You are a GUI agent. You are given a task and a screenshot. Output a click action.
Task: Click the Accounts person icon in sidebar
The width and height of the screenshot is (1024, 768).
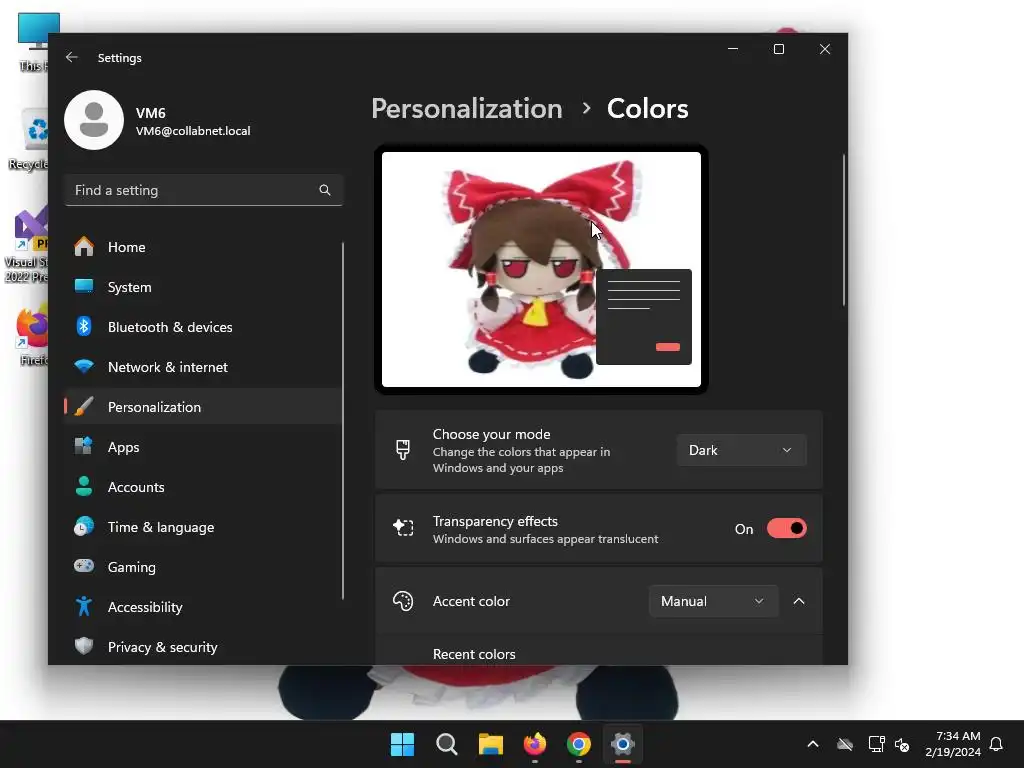click(84, 487)
